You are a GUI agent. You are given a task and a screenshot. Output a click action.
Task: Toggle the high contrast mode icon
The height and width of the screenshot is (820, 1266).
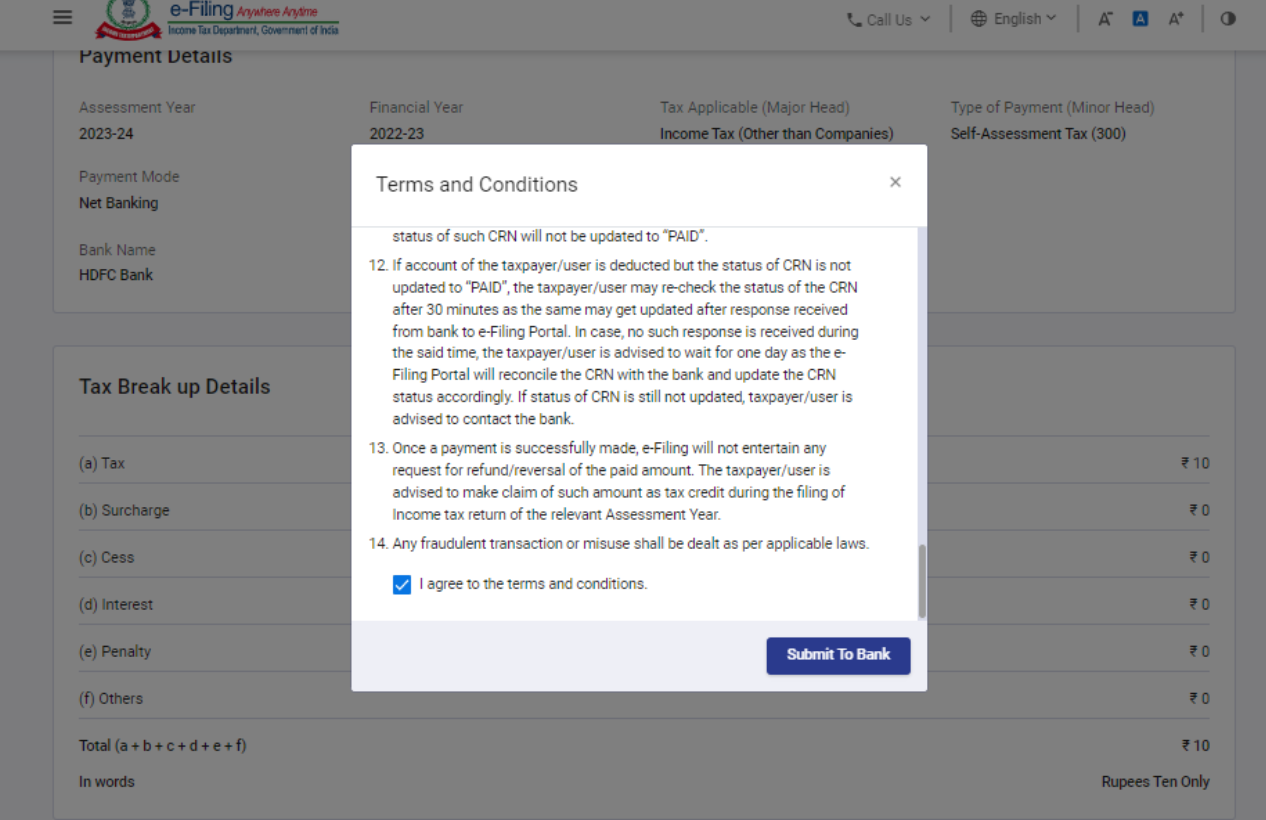point(1228,19)
